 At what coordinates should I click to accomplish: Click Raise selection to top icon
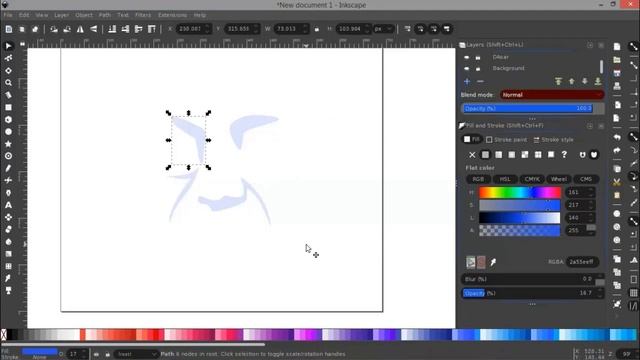click(151, 29)
